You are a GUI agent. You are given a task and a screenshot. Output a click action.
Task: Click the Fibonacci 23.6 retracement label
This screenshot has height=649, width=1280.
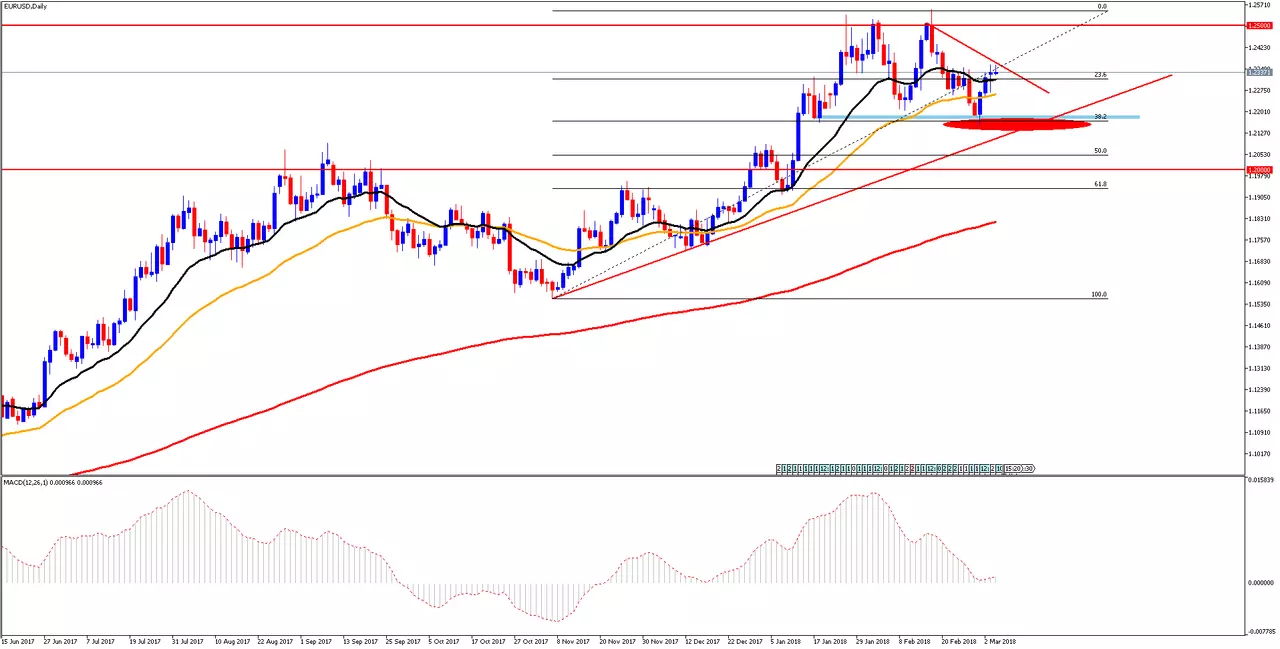point(1100,74)
